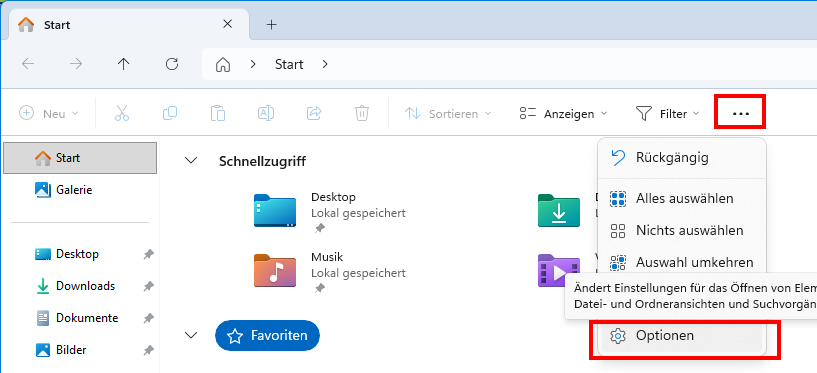This screenshot has width=817, height=373.
Task: Open Desktop in the sidebar
Action: coord(77,254)
